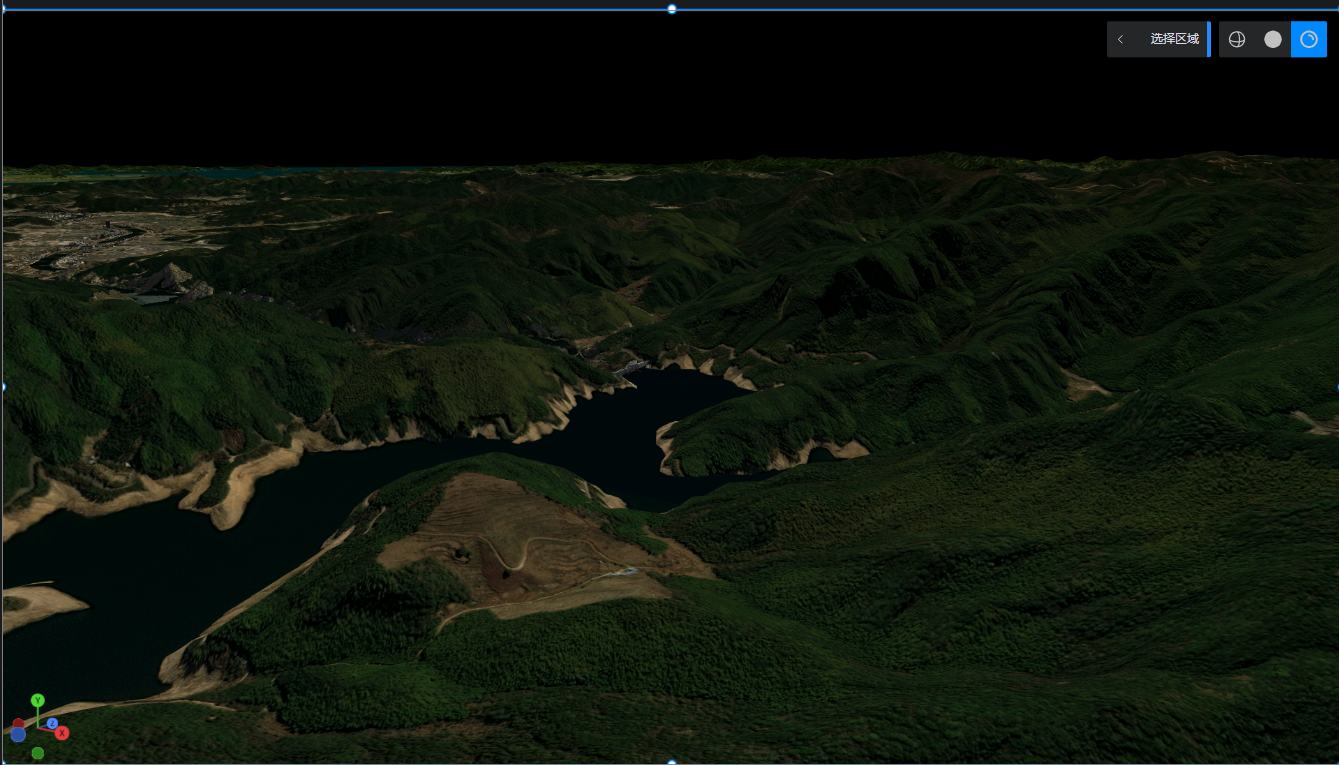Click the 选择区域 button label
1339x765 pixels.
pyautogui.click(x=1174, y=39)
